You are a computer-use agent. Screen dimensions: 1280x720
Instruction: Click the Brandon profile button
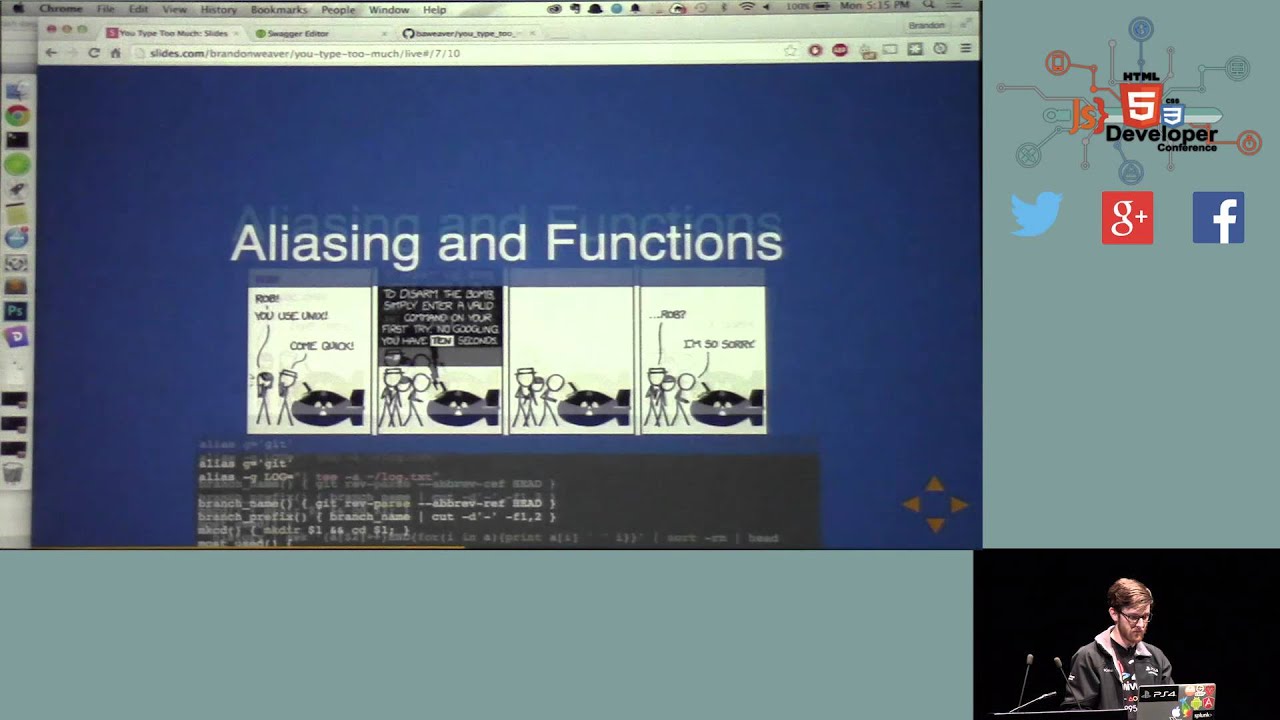coord(925,25)
